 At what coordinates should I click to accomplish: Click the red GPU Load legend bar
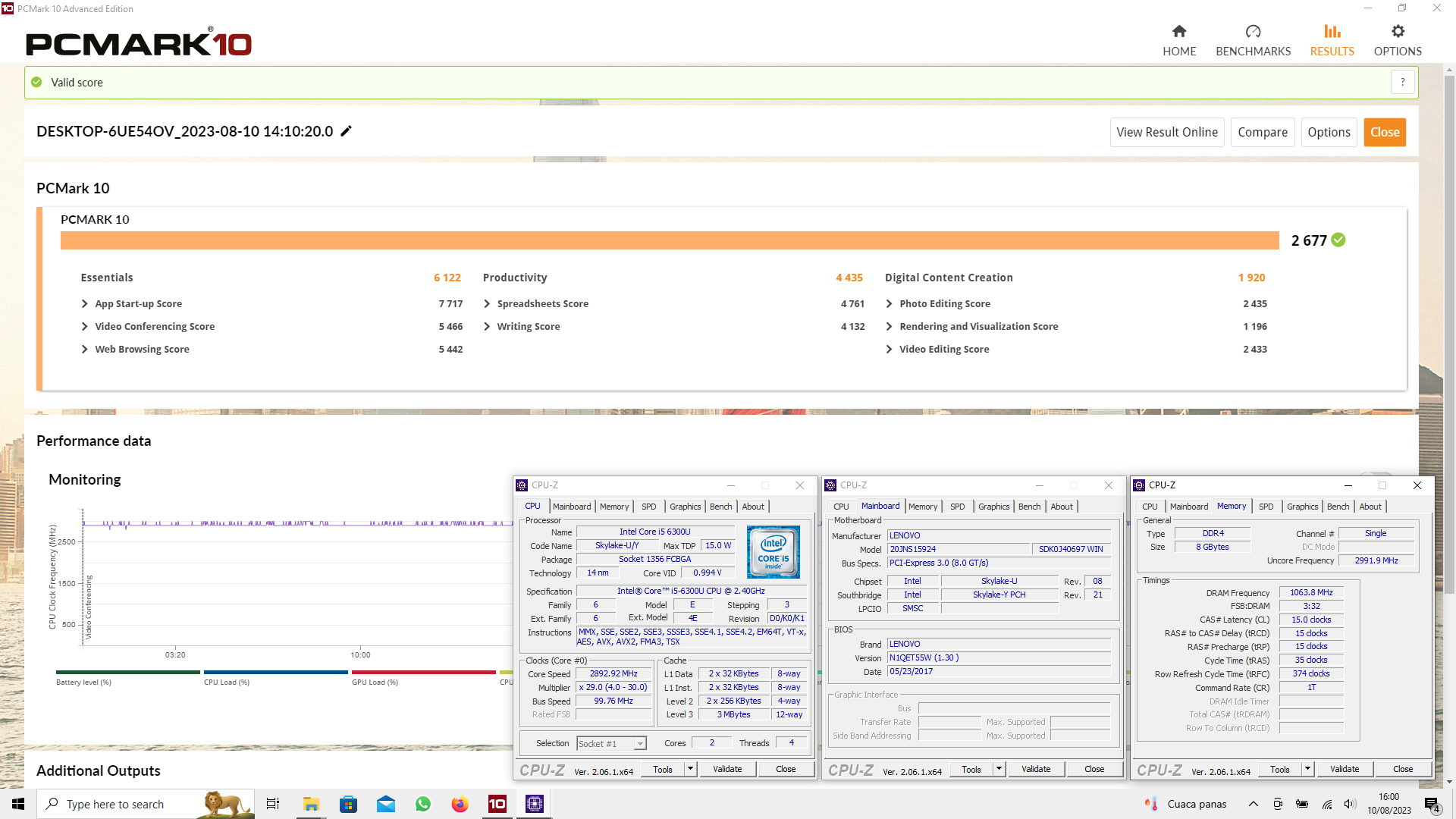(423, 672)
